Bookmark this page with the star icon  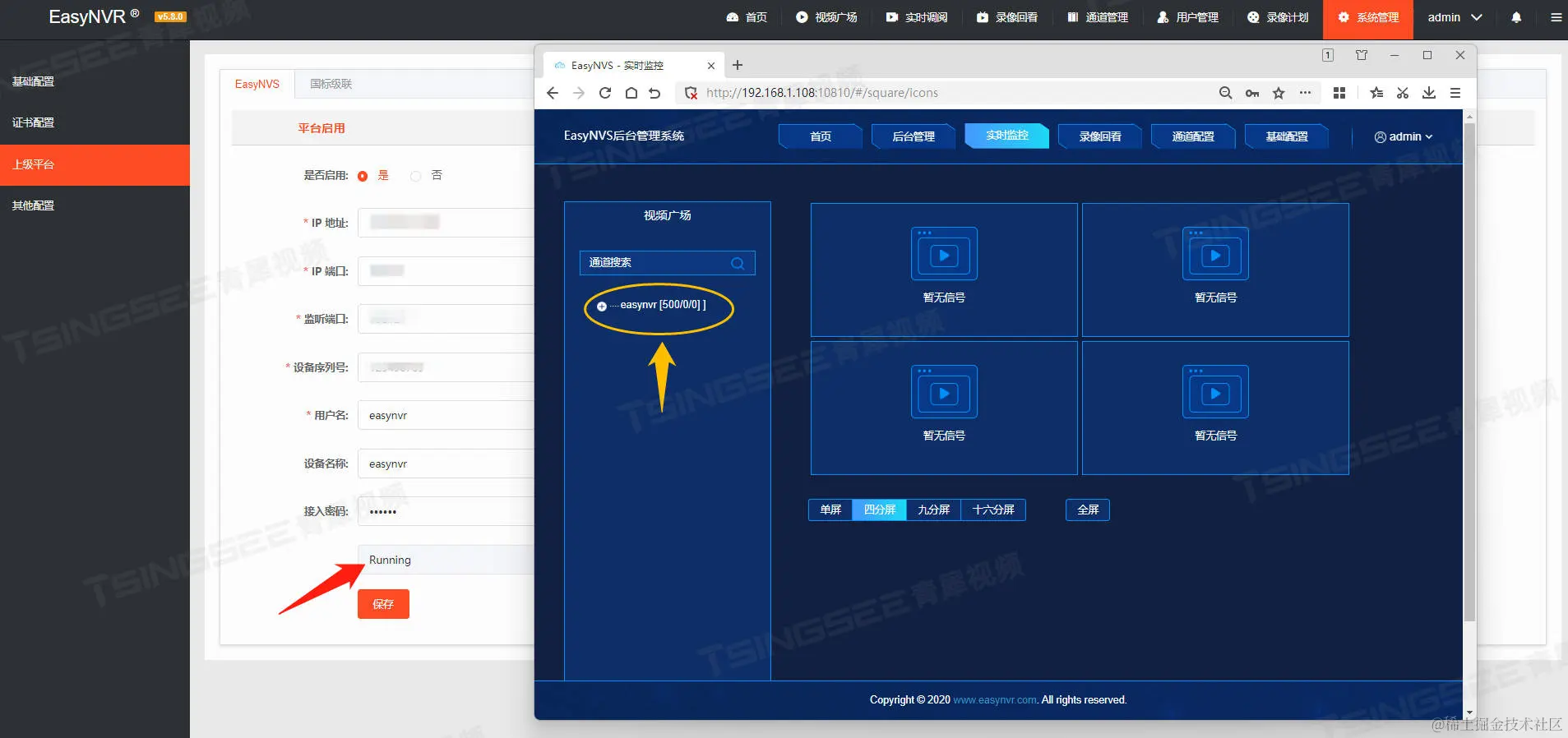click(x=1279, y=93)
